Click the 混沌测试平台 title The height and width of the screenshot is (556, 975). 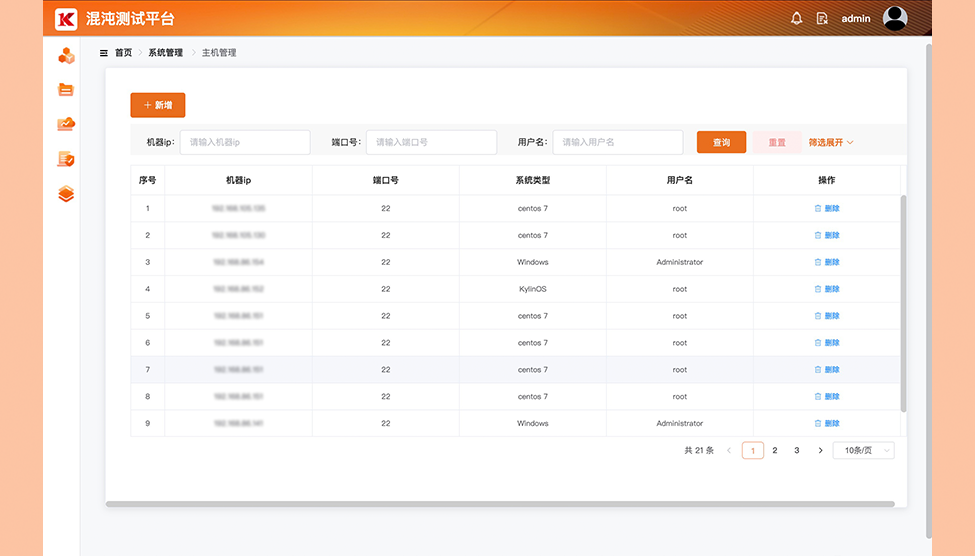(x=130, y=19)
